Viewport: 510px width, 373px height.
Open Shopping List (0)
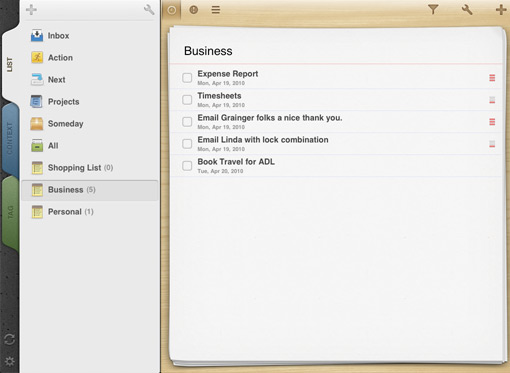[x=90, y=168]
